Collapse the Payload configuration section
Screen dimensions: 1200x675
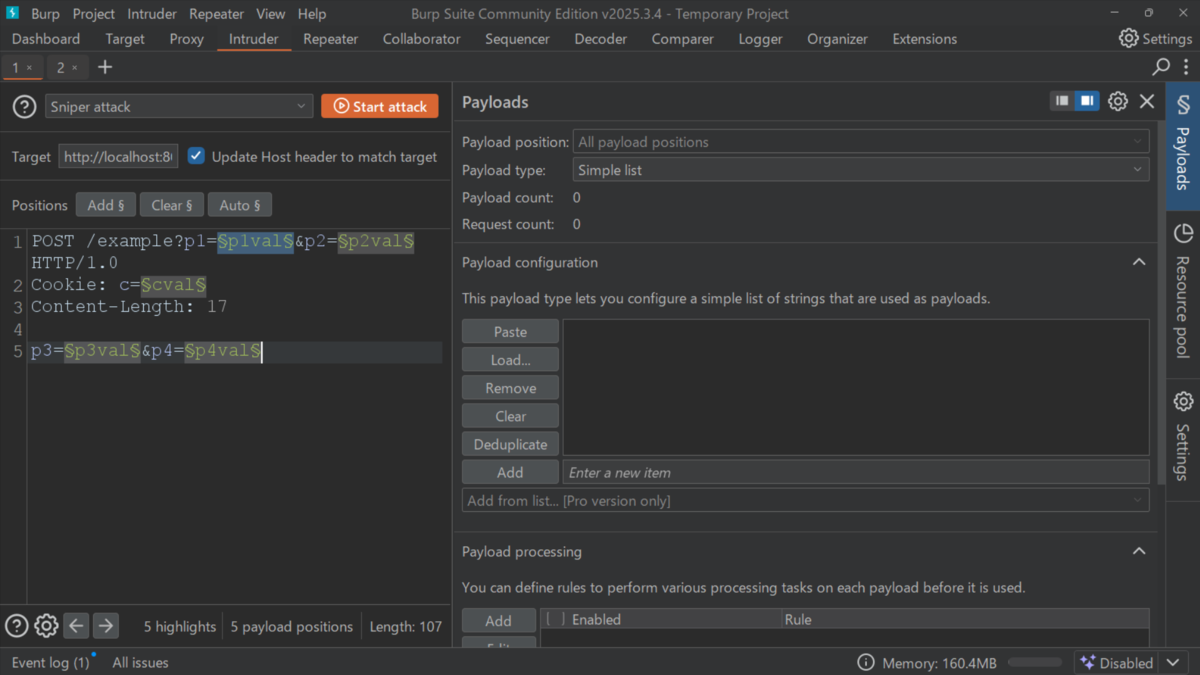[1138, 262]
